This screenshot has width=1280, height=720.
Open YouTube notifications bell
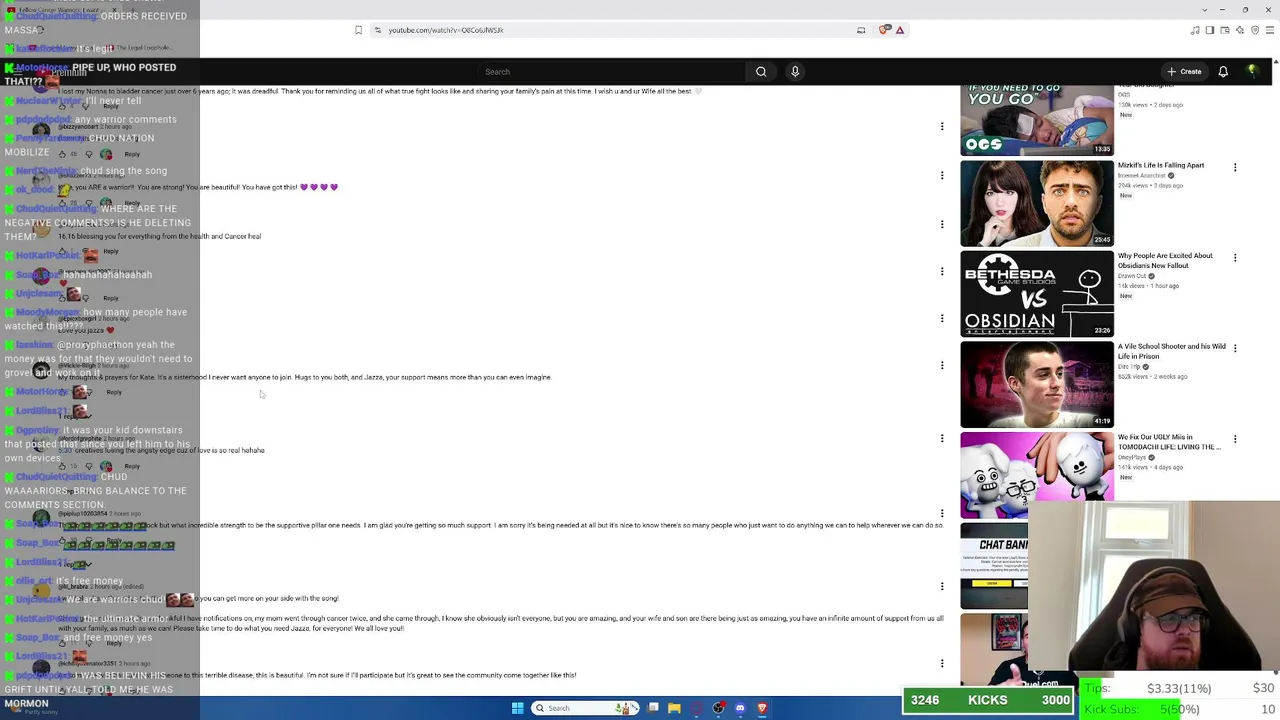pyautogui.click(x=1223, y=72)
